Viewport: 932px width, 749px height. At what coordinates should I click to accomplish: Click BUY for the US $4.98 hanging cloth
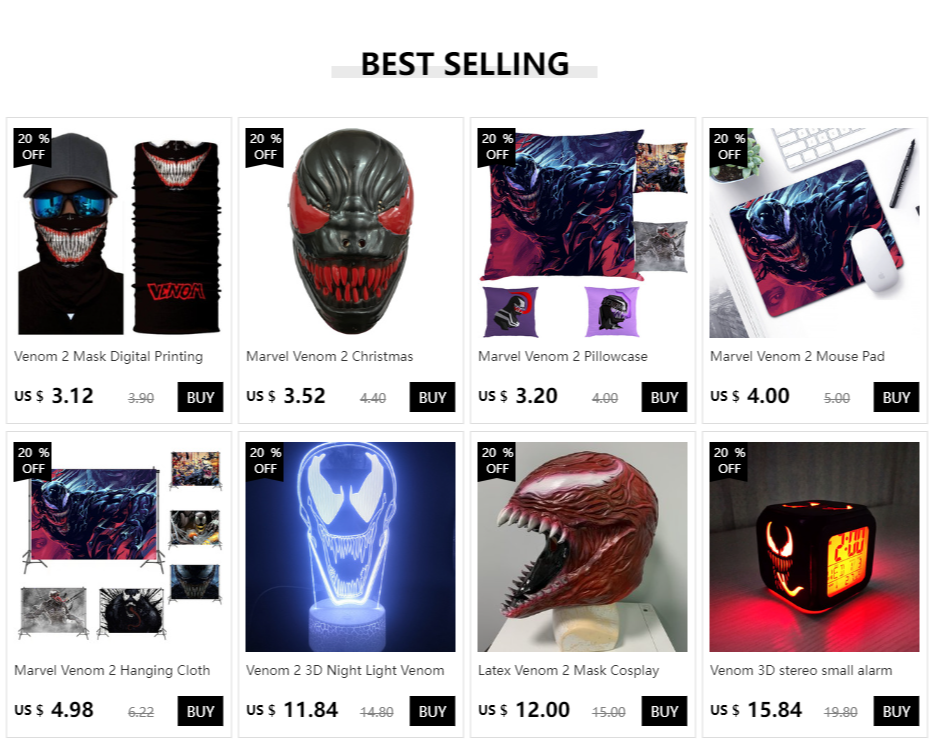point(200,711)
